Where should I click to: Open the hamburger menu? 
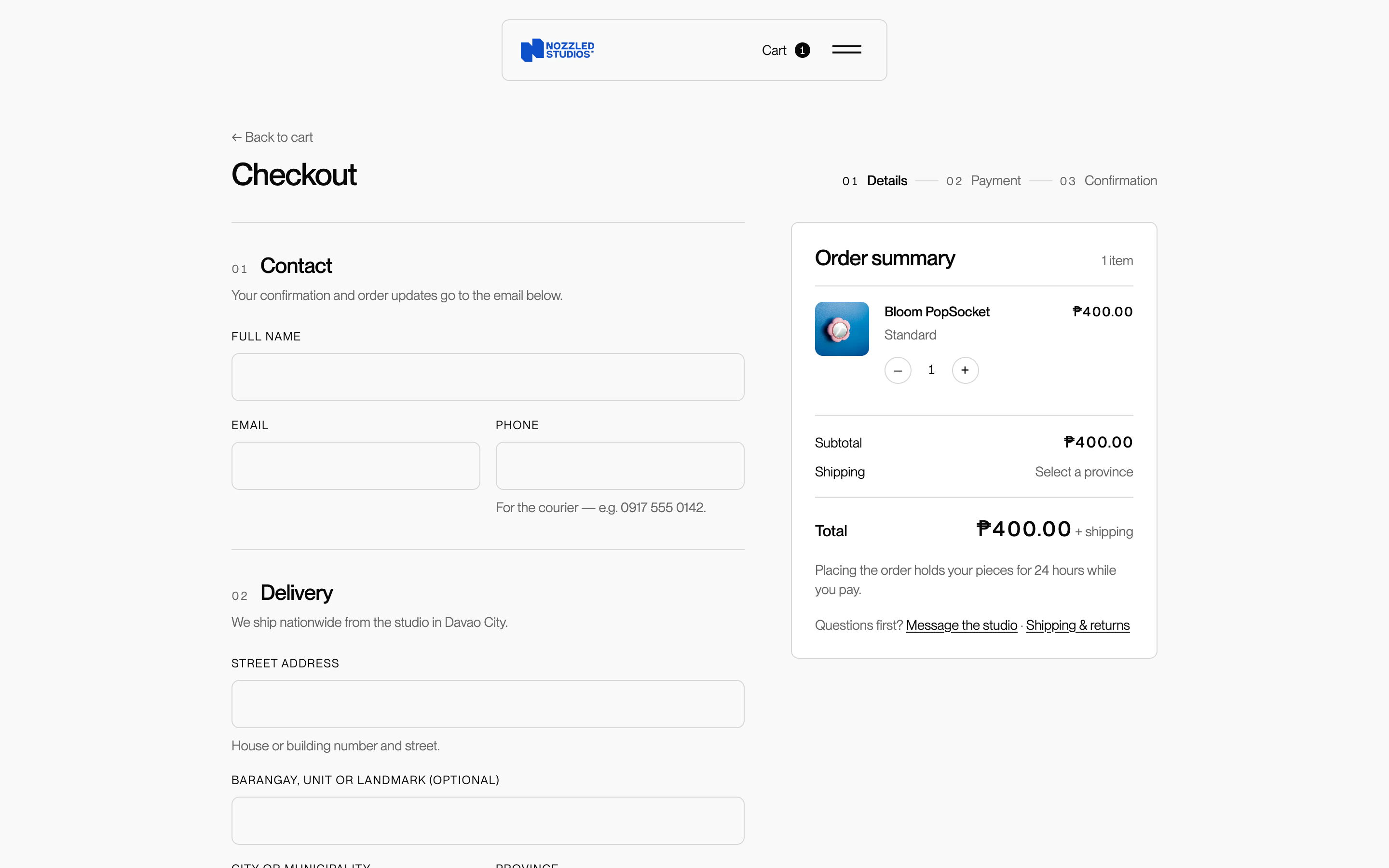[x=846, y=50]
